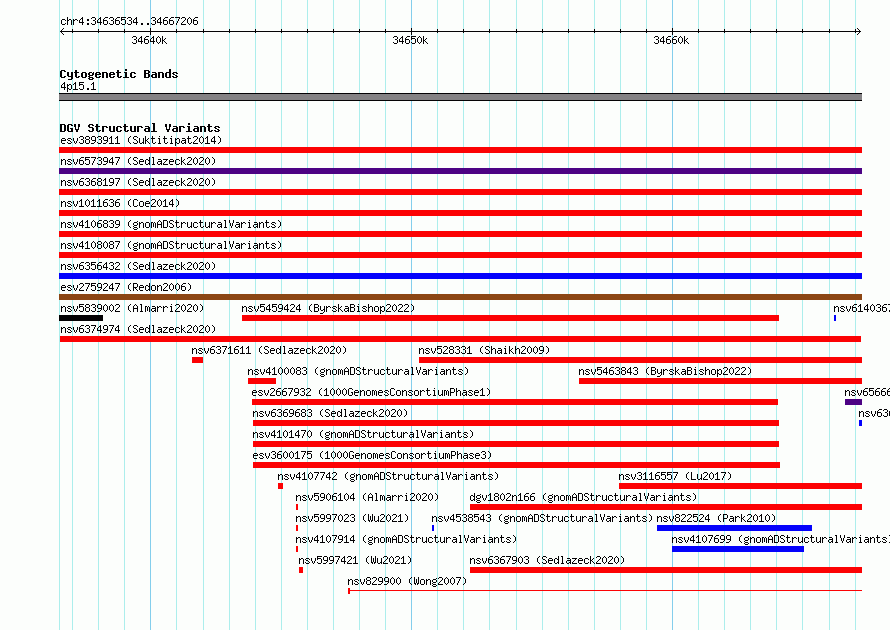Select the red nsv528331 Shaikh2009 bar
The height and width of the screenshot is (630, 890).
(640, 360)
